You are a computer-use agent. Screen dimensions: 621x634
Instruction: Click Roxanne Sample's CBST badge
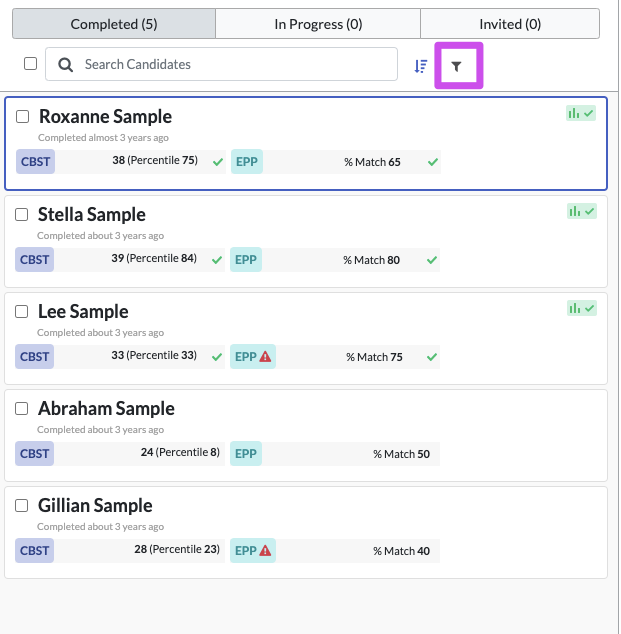click(36, 162)
